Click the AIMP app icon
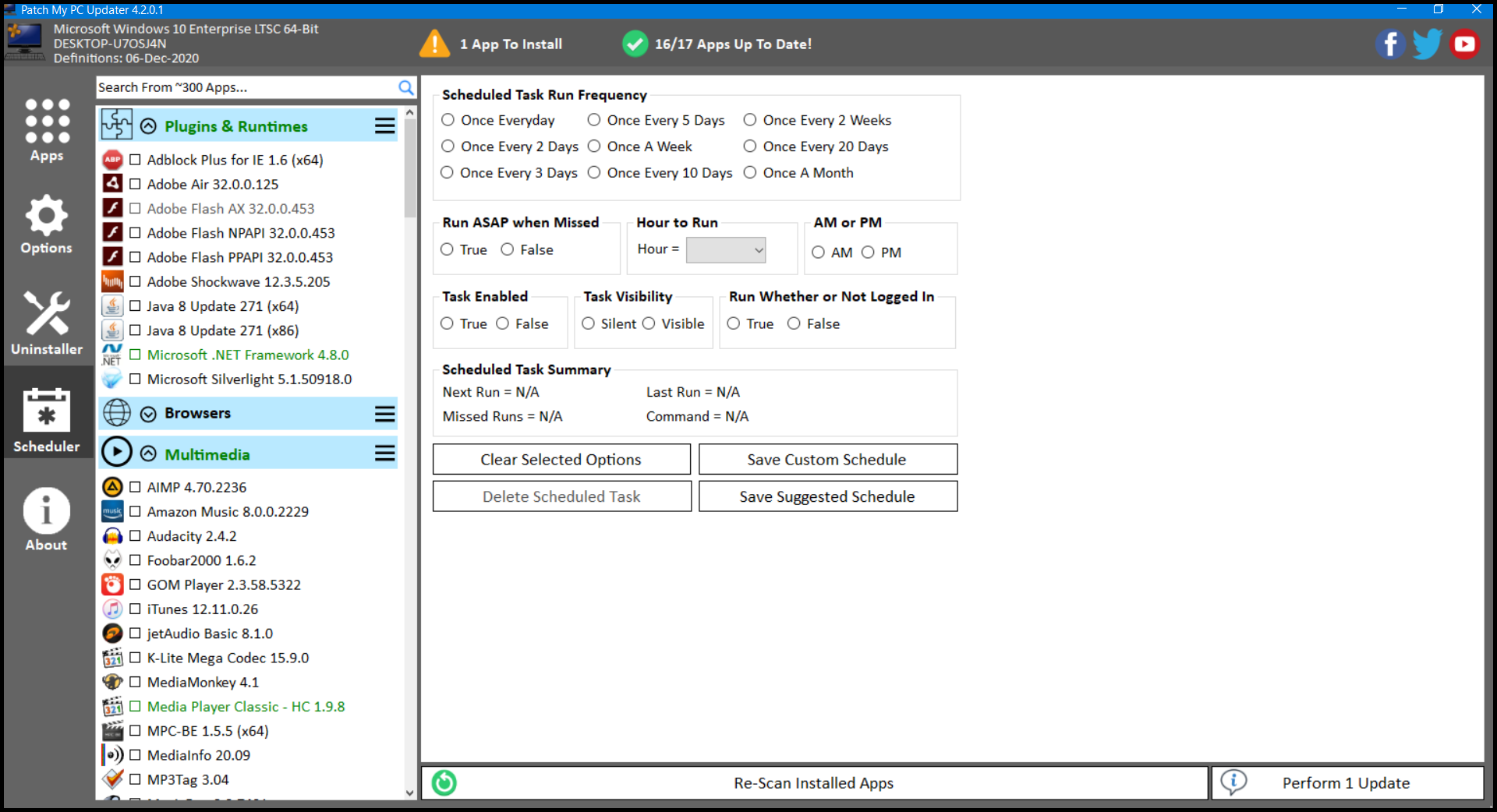The height and width of the screenshot is (812, 1497). 113,487
